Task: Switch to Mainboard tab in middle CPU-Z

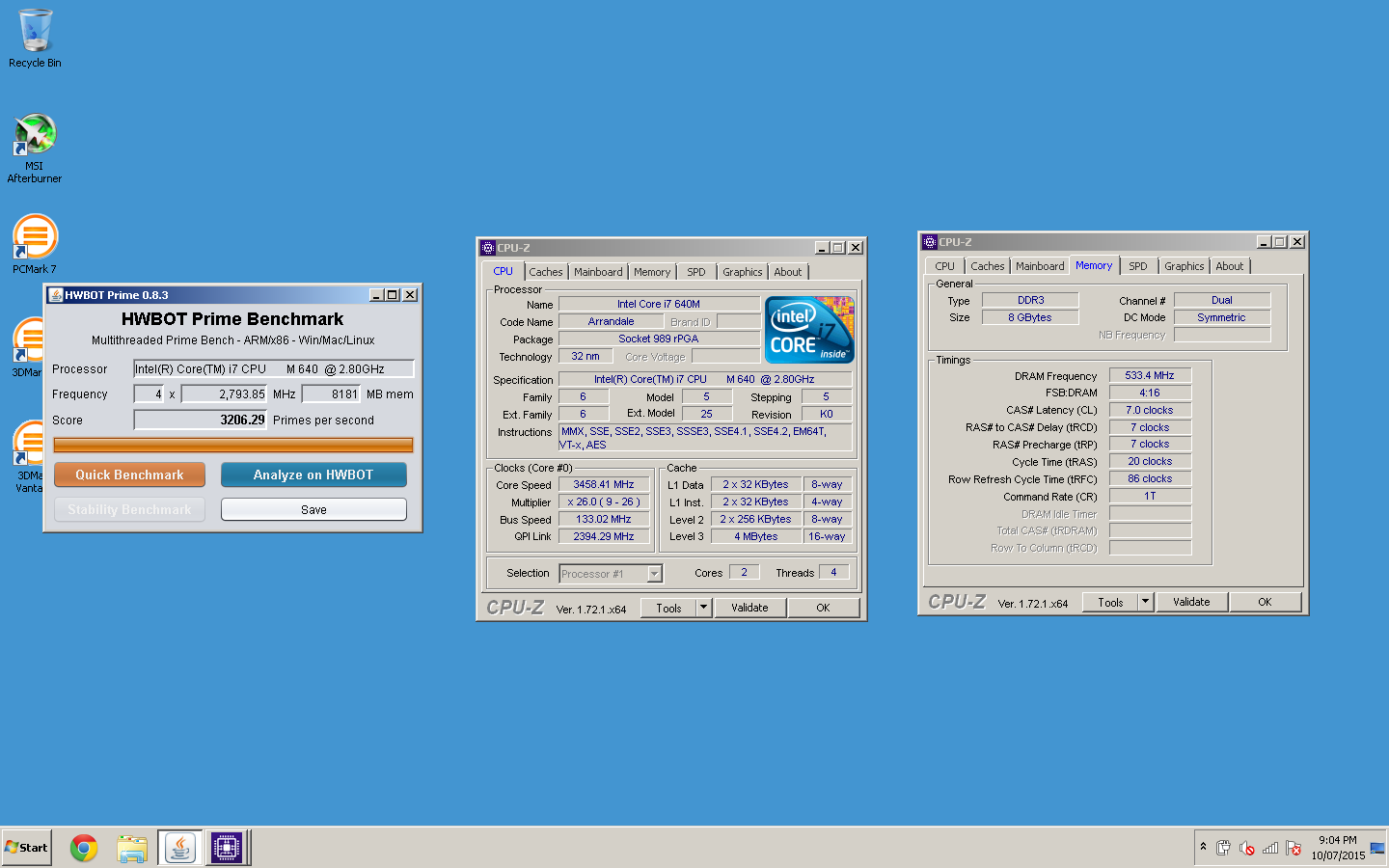Action: (598, 272)
